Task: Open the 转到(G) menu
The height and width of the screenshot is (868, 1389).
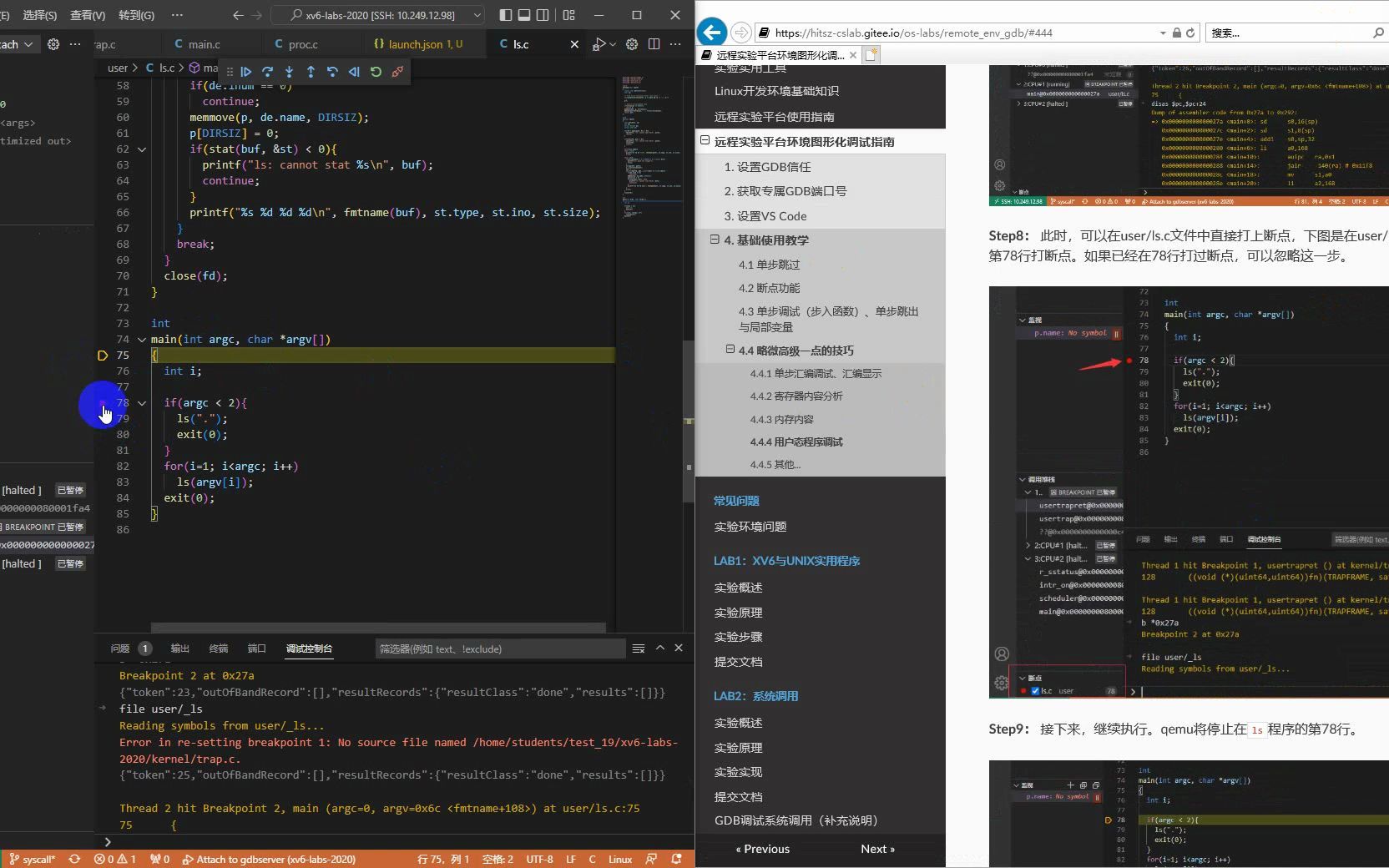Action: (136, 15)
